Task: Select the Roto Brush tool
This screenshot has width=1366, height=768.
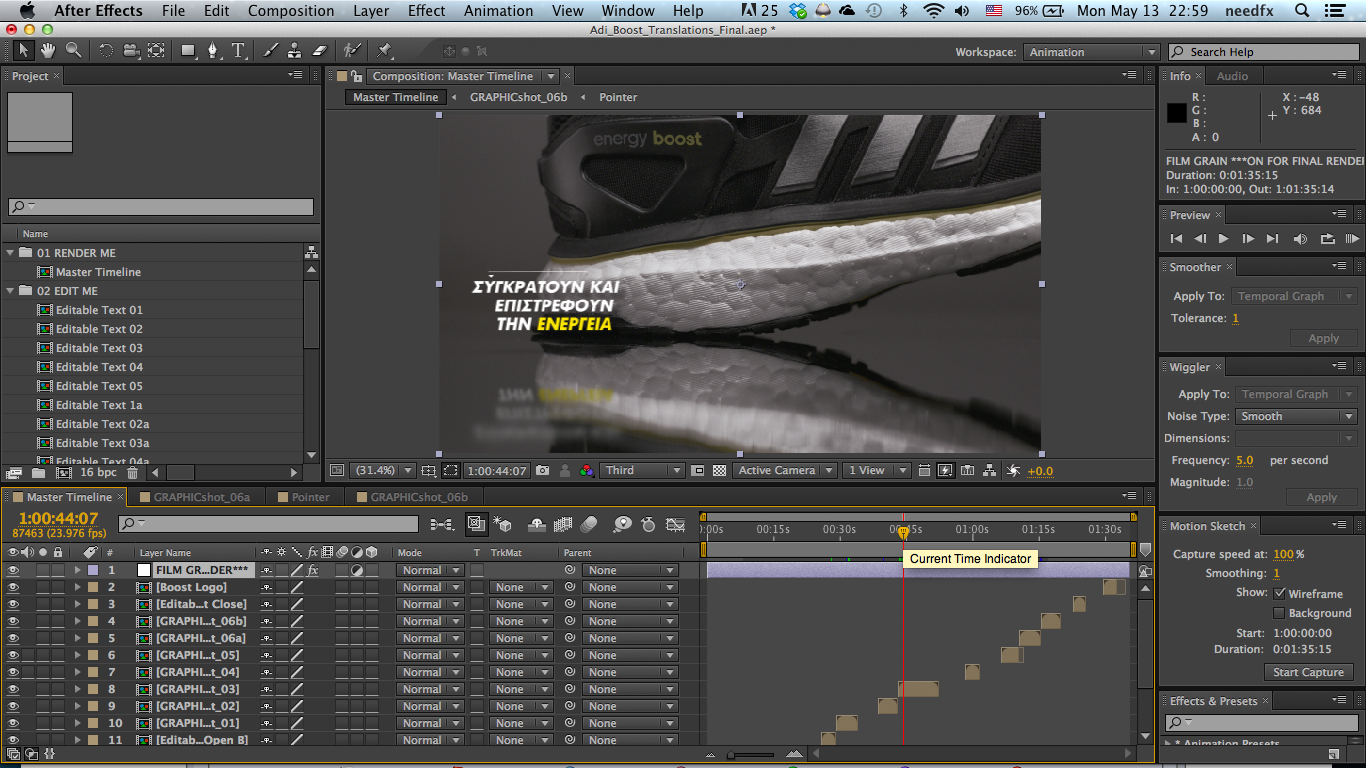Action: point(351,50)
